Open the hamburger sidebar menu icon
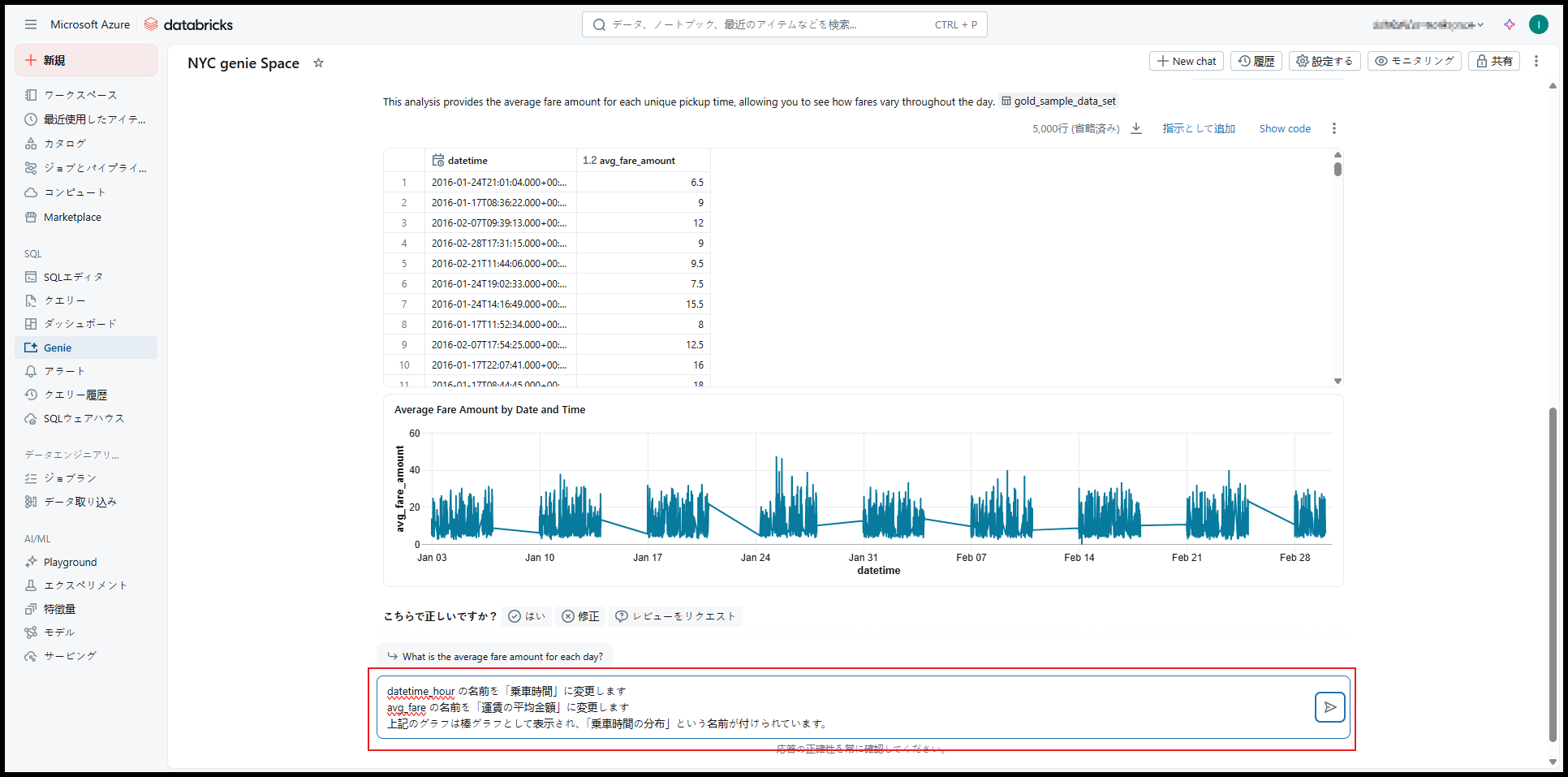This screenshot has width=1568, height=777. pyautogui.click(x=31, y=24)
